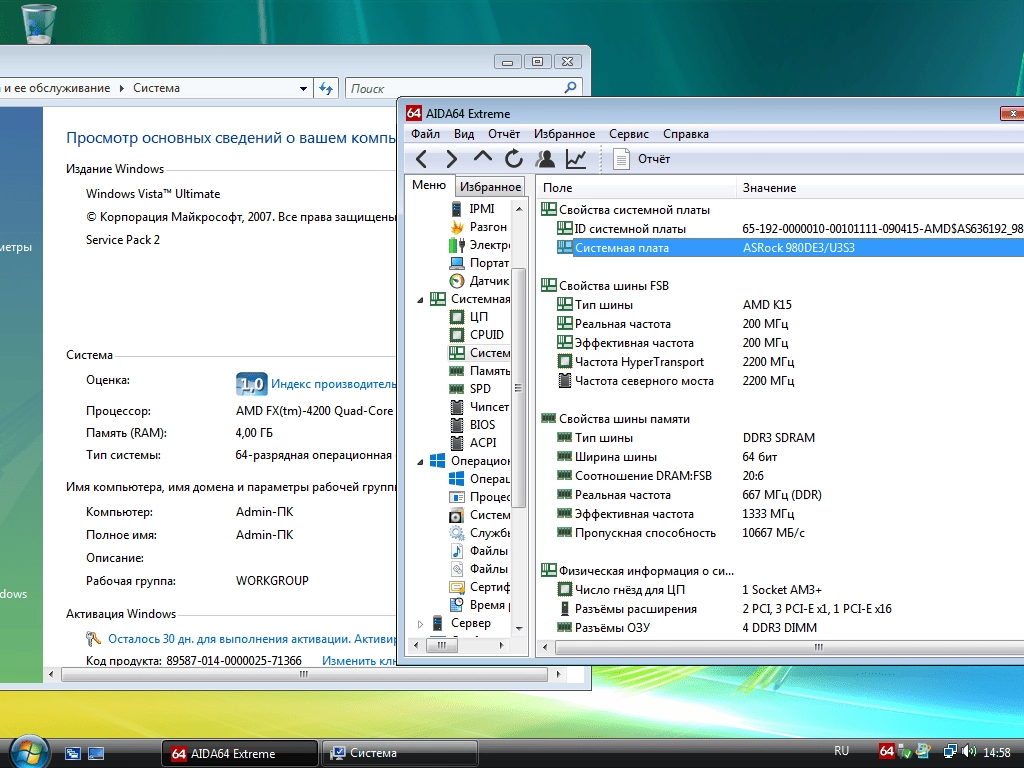The height and width of the screenshot is (768, 1024).
Task: Switch to AIDA64 Extreme taskbar button
Action: click(x=240, y=753)
